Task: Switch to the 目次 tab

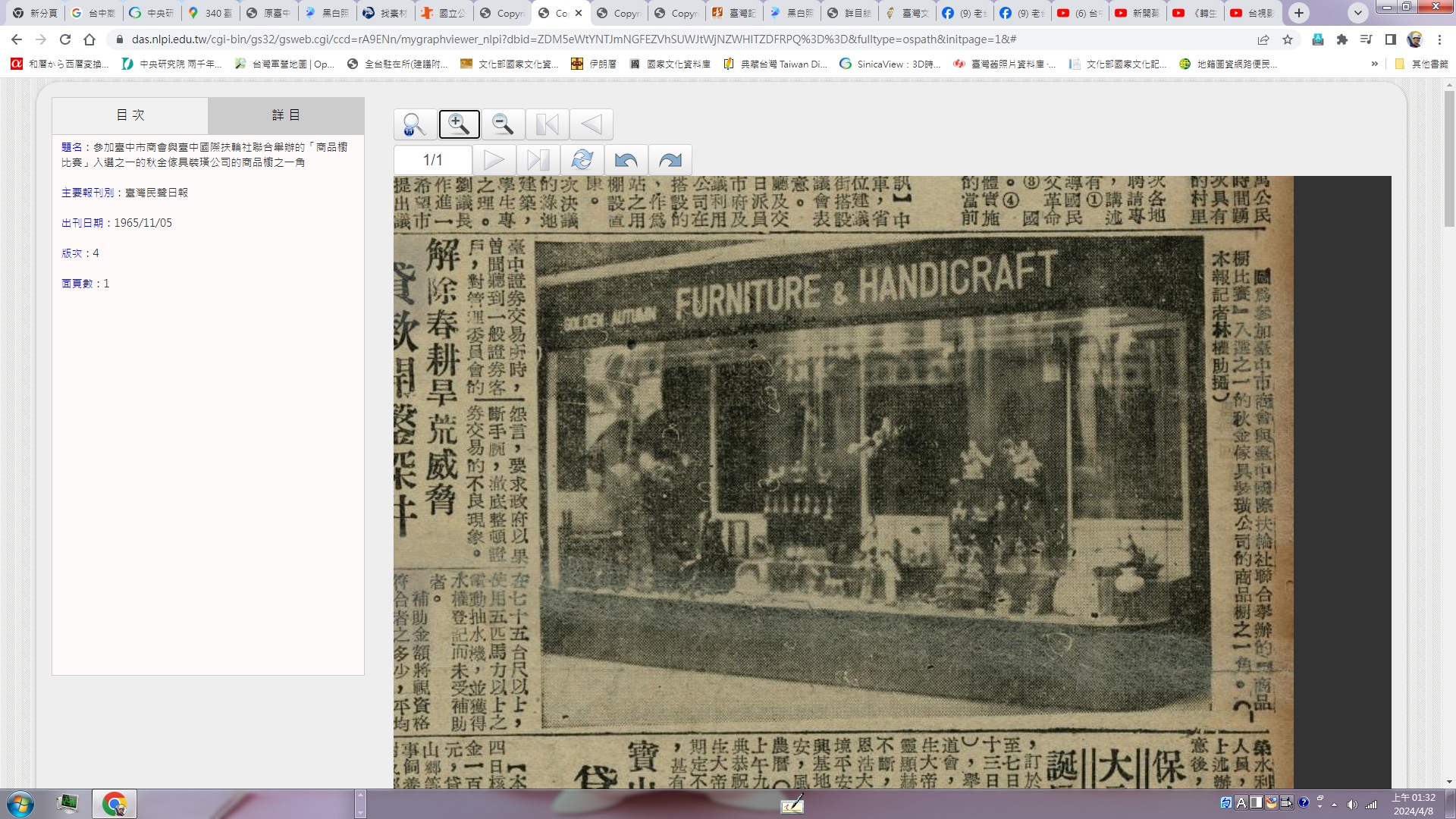Action: point(130,115)
